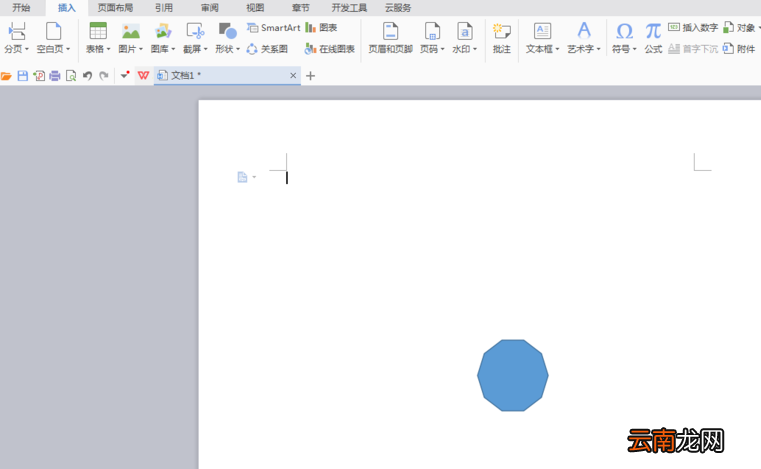Viewport: 761px width, 469px height.
Task: Expand the 水印 dropdown arrow
Action: pos(475,49)
